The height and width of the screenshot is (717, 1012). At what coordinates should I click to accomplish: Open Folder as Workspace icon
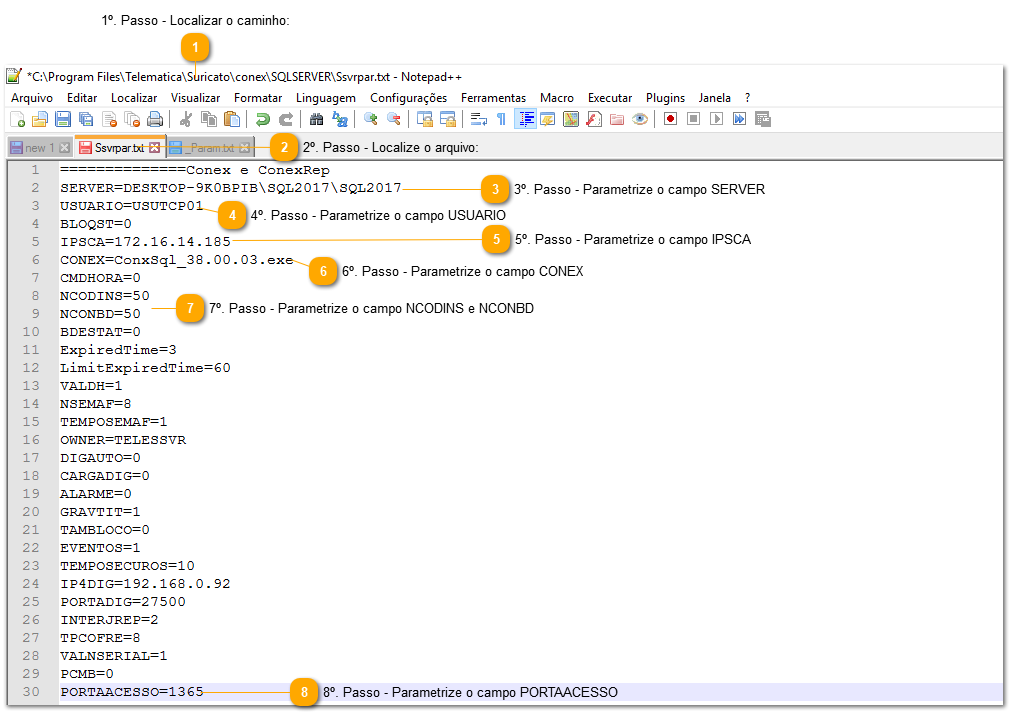point(617,119)
